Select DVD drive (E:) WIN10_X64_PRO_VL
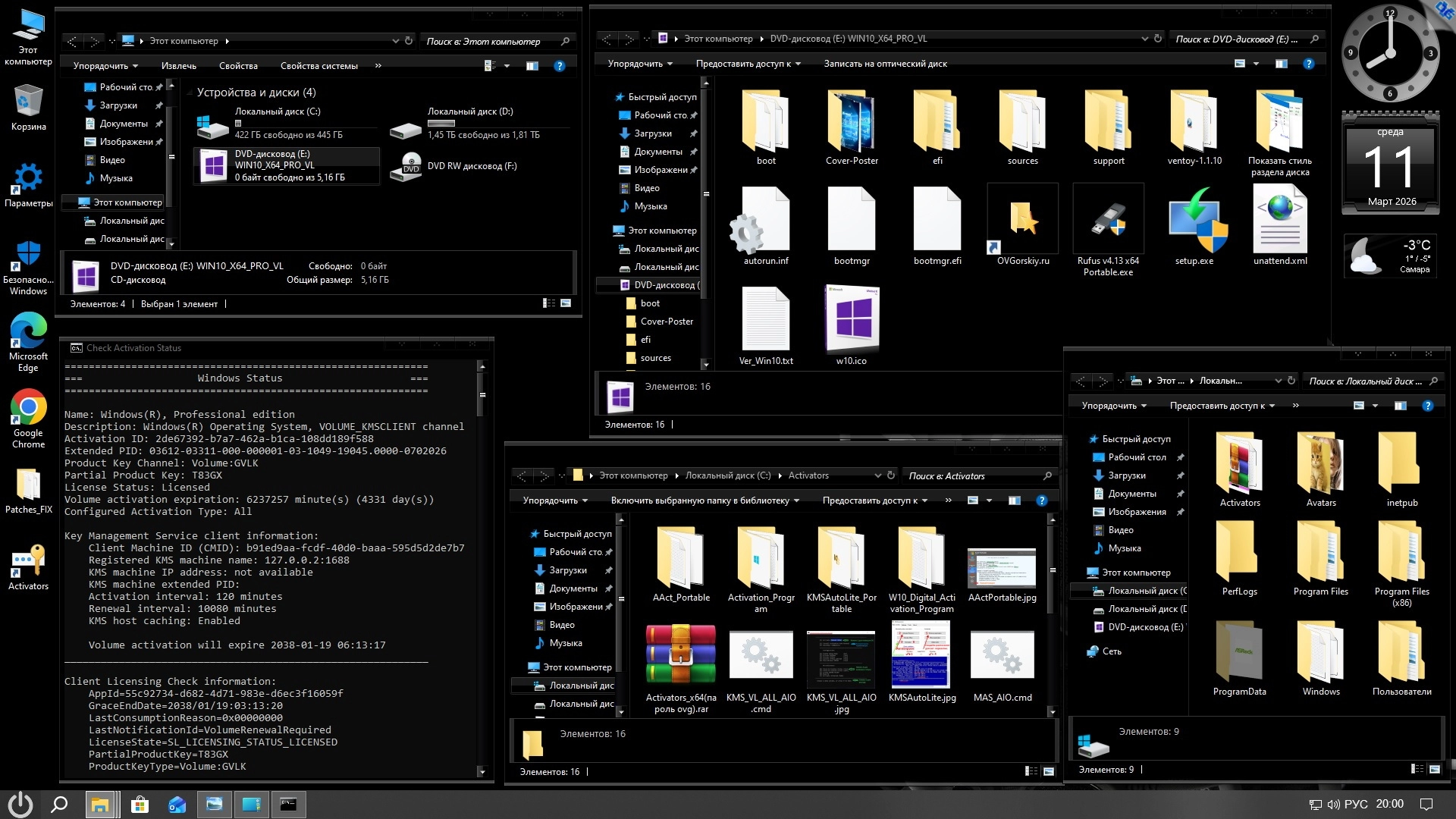This screenshot has width=1456, height=819. pos(287,165)
